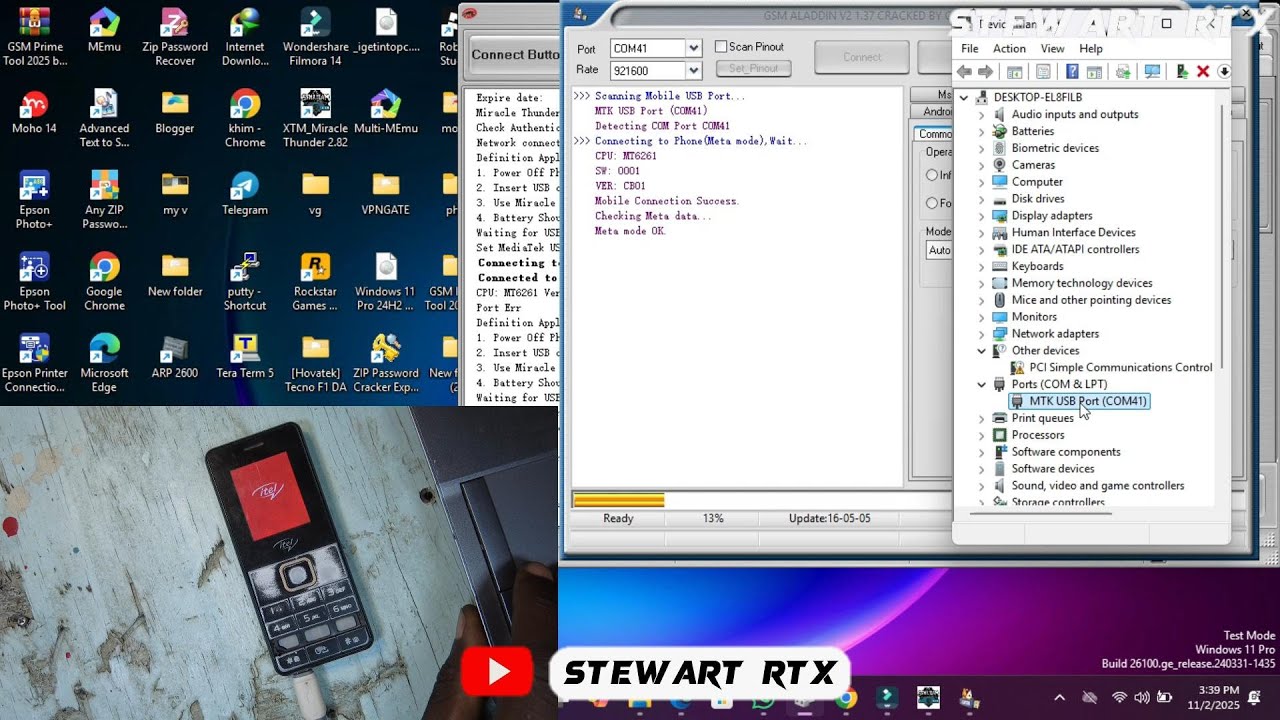This screenshot has height=720, width=1280.
Task: Select the 'Fo' radio option in GSM Aladdin
Action: [x=932, y=203]
